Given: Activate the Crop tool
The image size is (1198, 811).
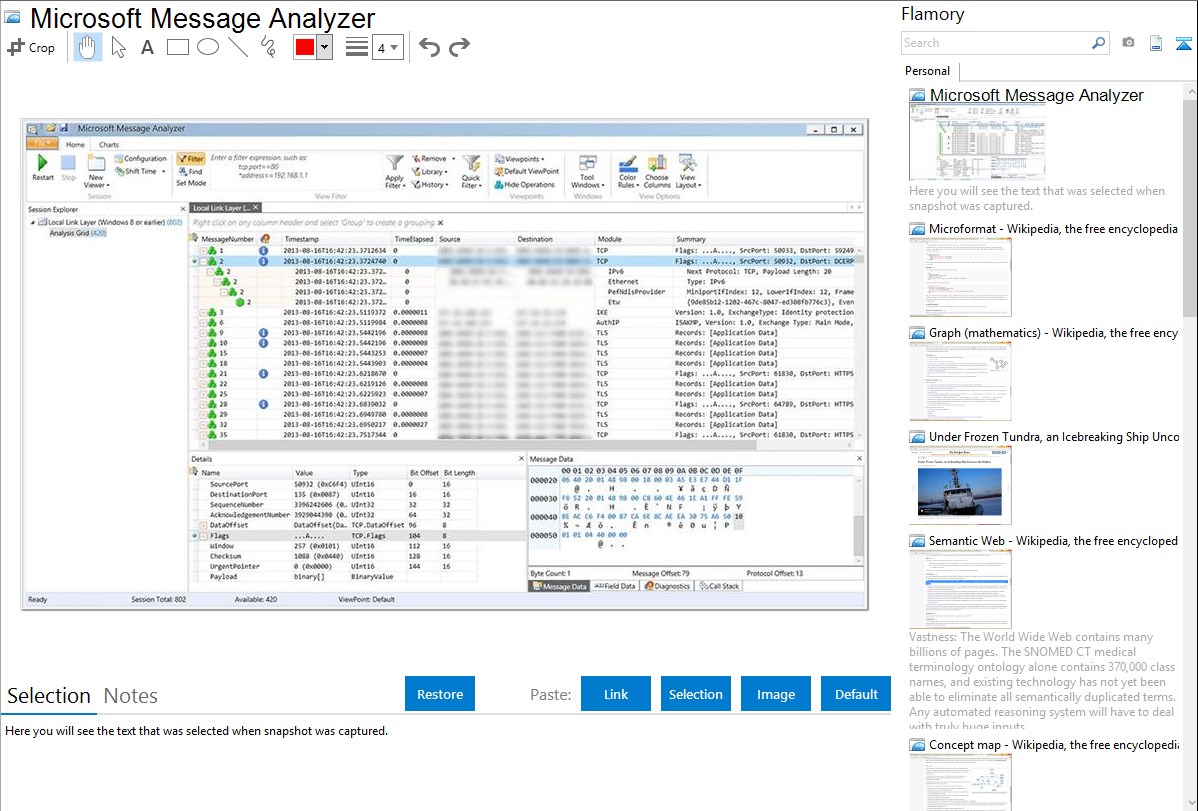Looking at the screenshot, I should [31, 47].
